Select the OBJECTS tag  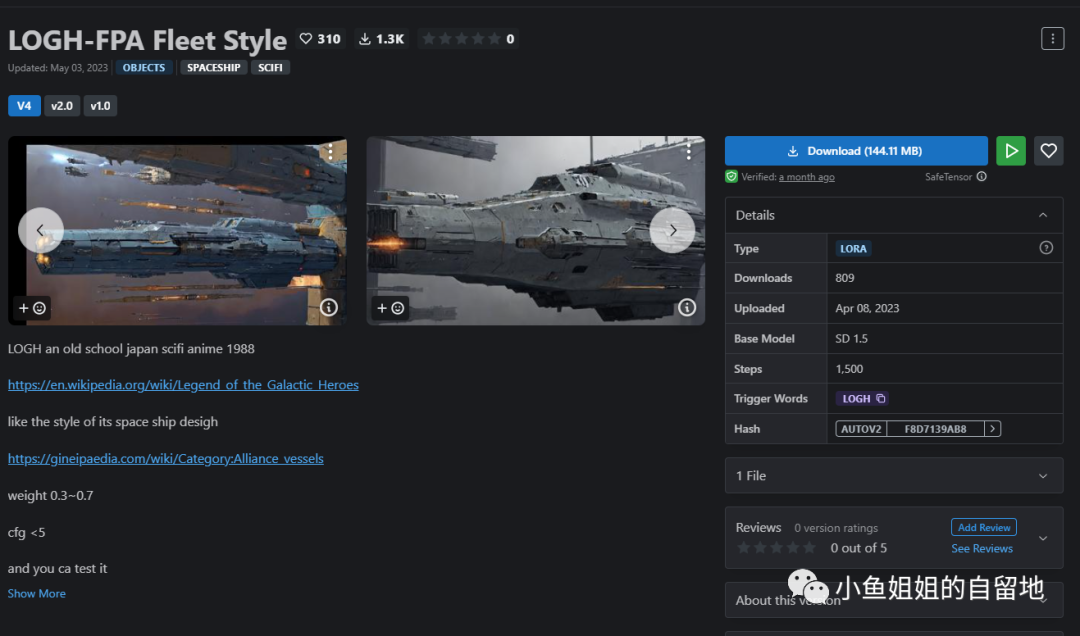[144, 68]
